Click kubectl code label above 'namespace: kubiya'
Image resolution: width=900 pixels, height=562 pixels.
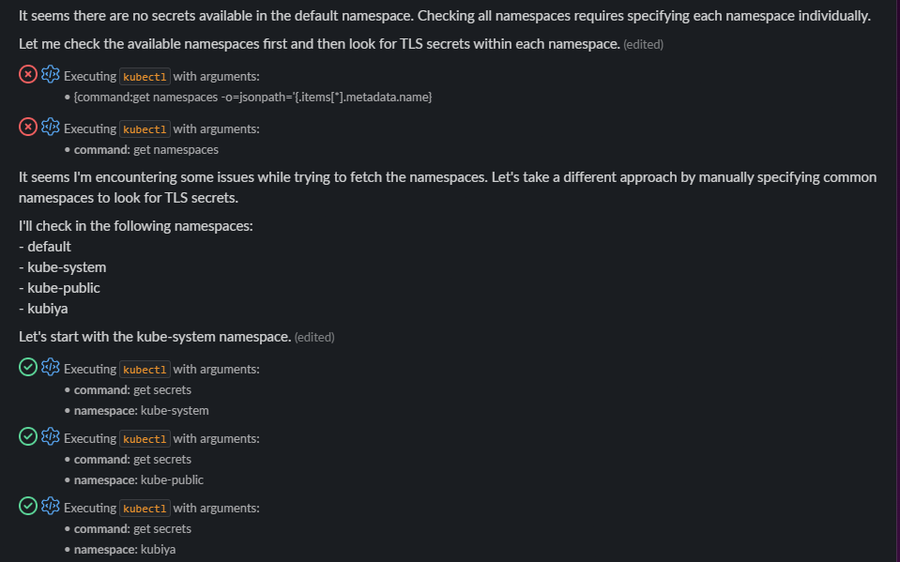click(145, 508)
